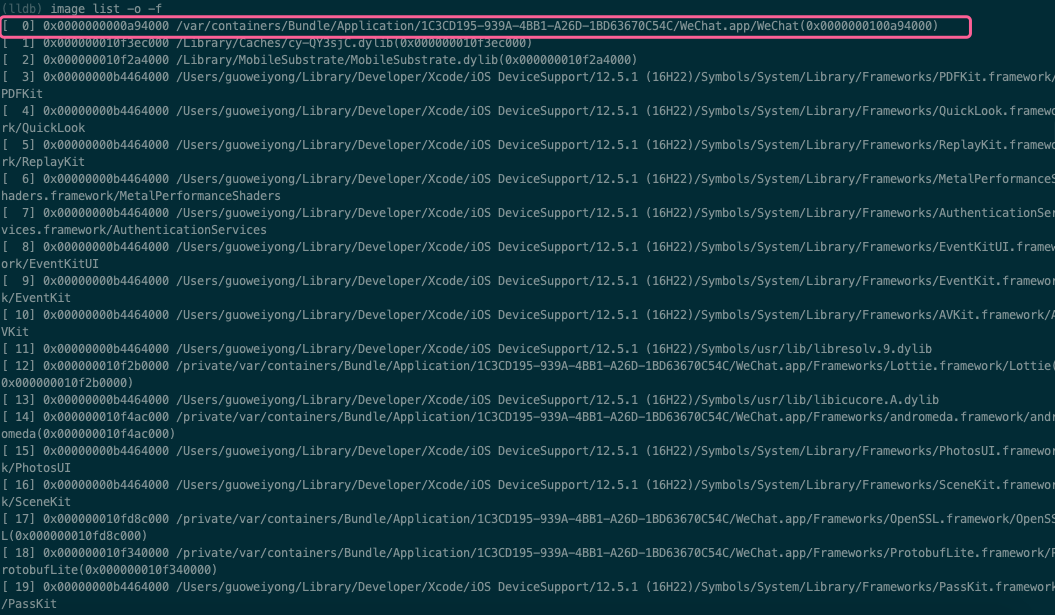Image resolution: width=1055 pixels, height=615 pixels.
Task: Click the OpenSSL.framework path in row 17
Action: (616, 519)
